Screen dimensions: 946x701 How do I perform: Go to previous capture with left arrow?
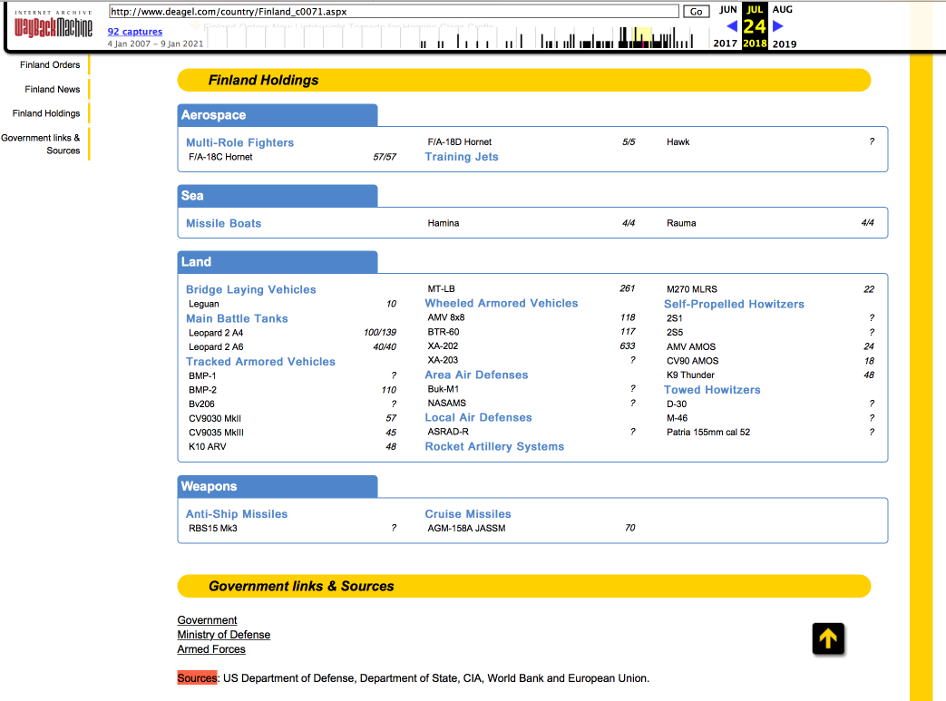pyautogui.click(x=732, y=26)
